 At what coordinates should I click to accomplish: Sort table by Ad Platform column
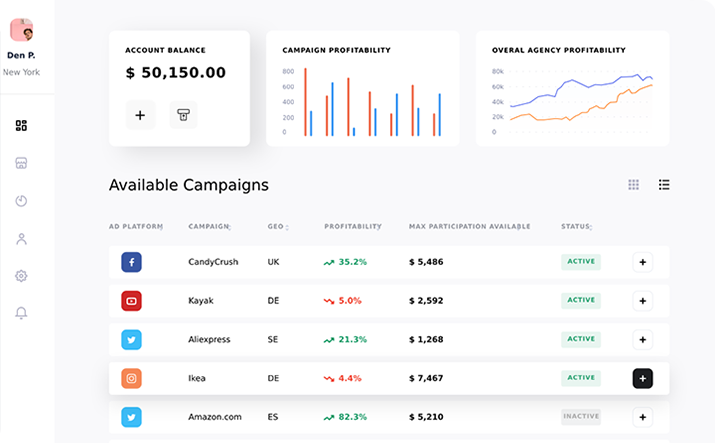point(135,227)
